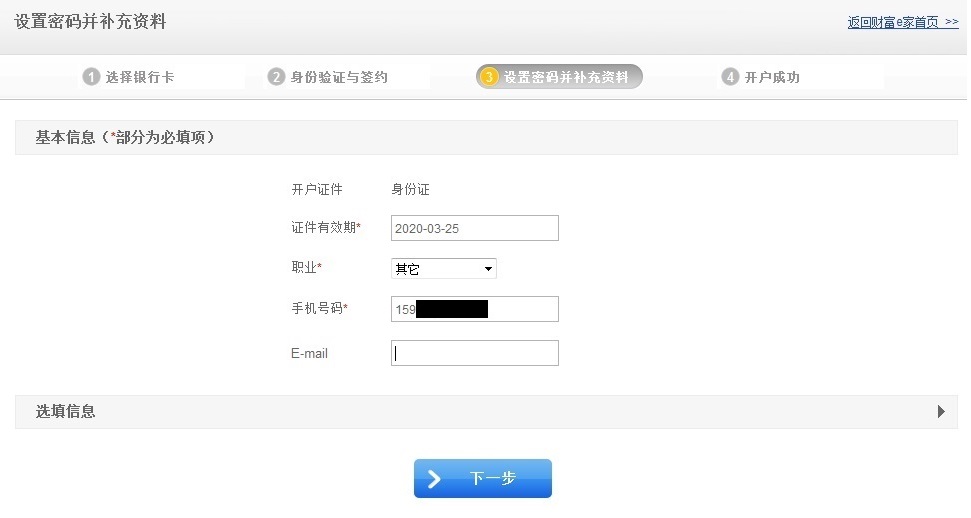Screen dimensions: 971x518
Task: Select the active 设置密码并补充资料 step label
Action: coord(566,77)
